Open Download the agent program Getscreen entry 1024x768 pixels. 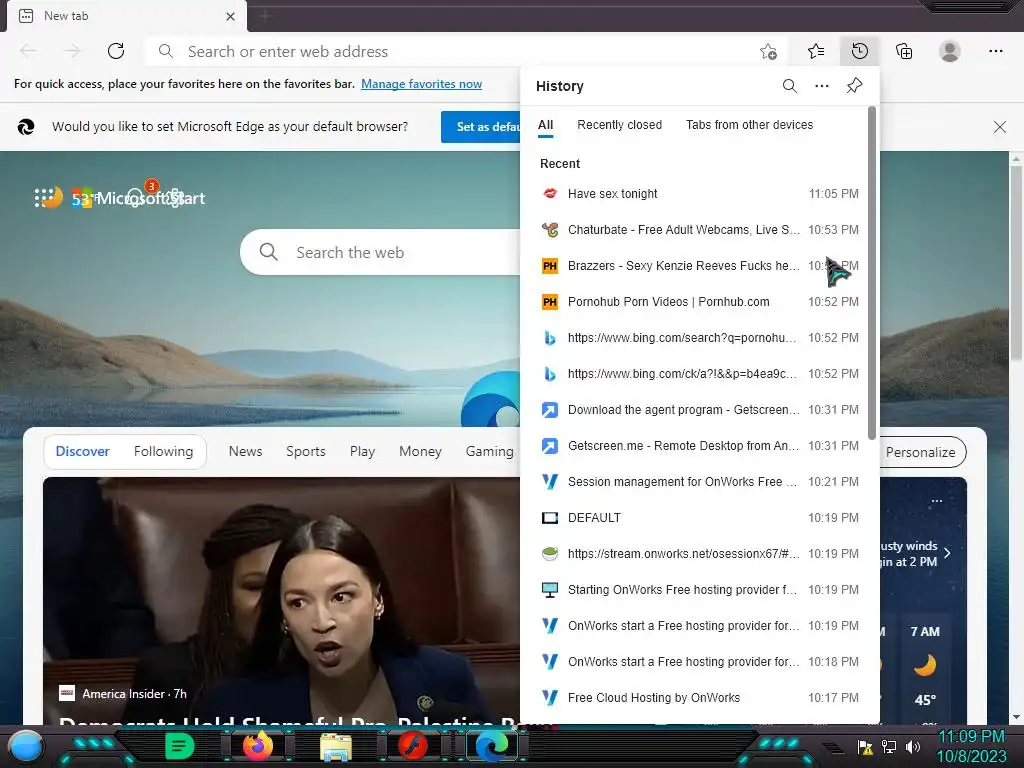[x=699, y=409]
